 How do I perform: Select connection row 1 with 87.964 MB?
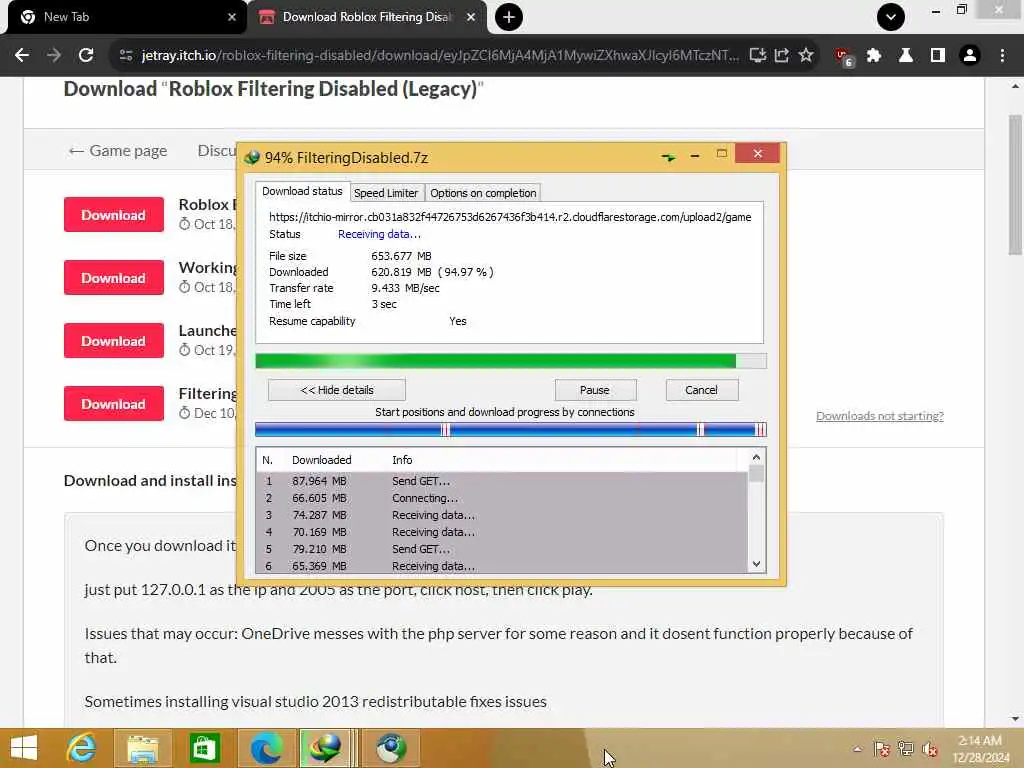pos(502,481)
